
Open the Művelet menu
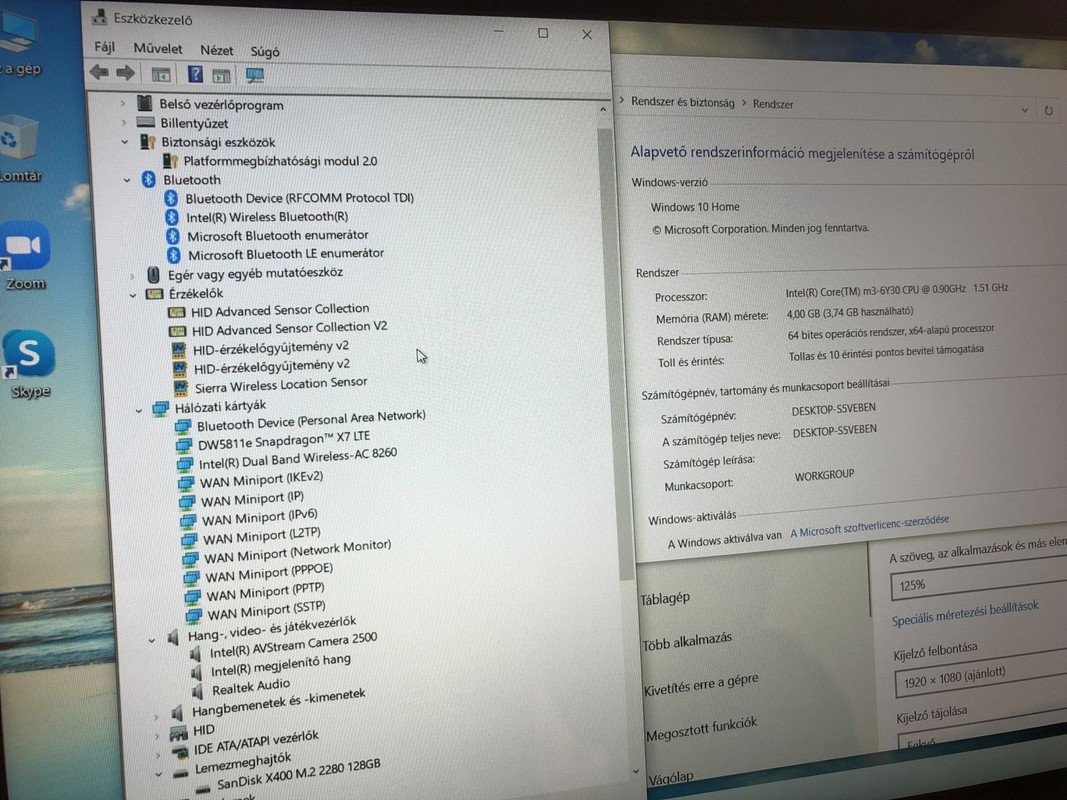point(158,49)
